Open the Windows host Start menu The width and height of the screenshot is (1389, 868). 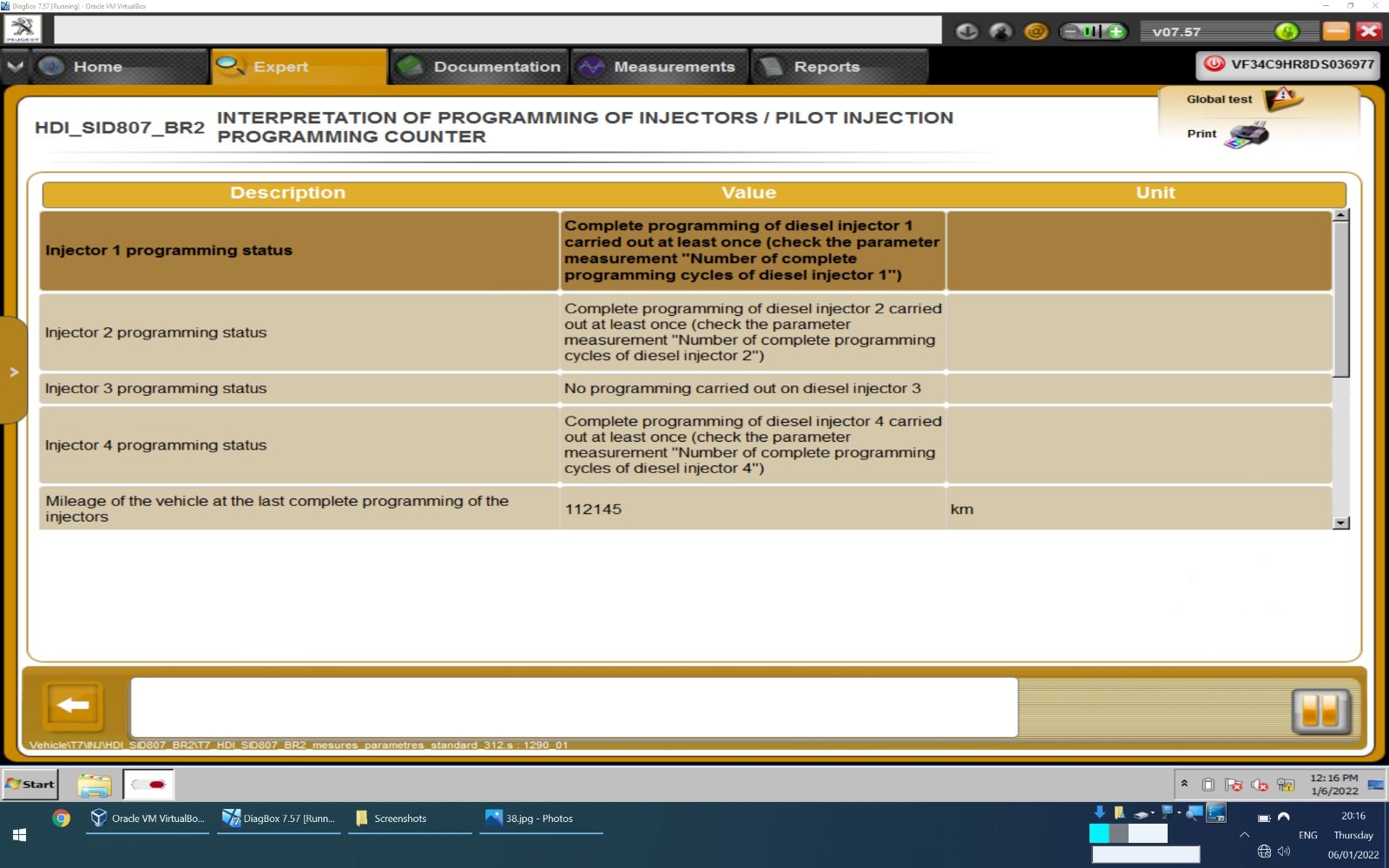coord(19,835)
